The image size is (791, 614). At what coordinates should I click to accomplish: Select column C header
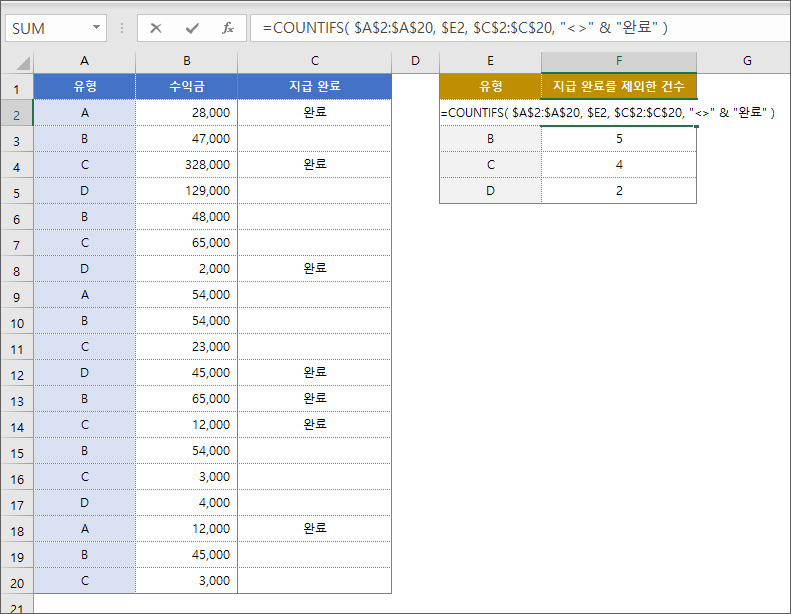pos(315,62)
